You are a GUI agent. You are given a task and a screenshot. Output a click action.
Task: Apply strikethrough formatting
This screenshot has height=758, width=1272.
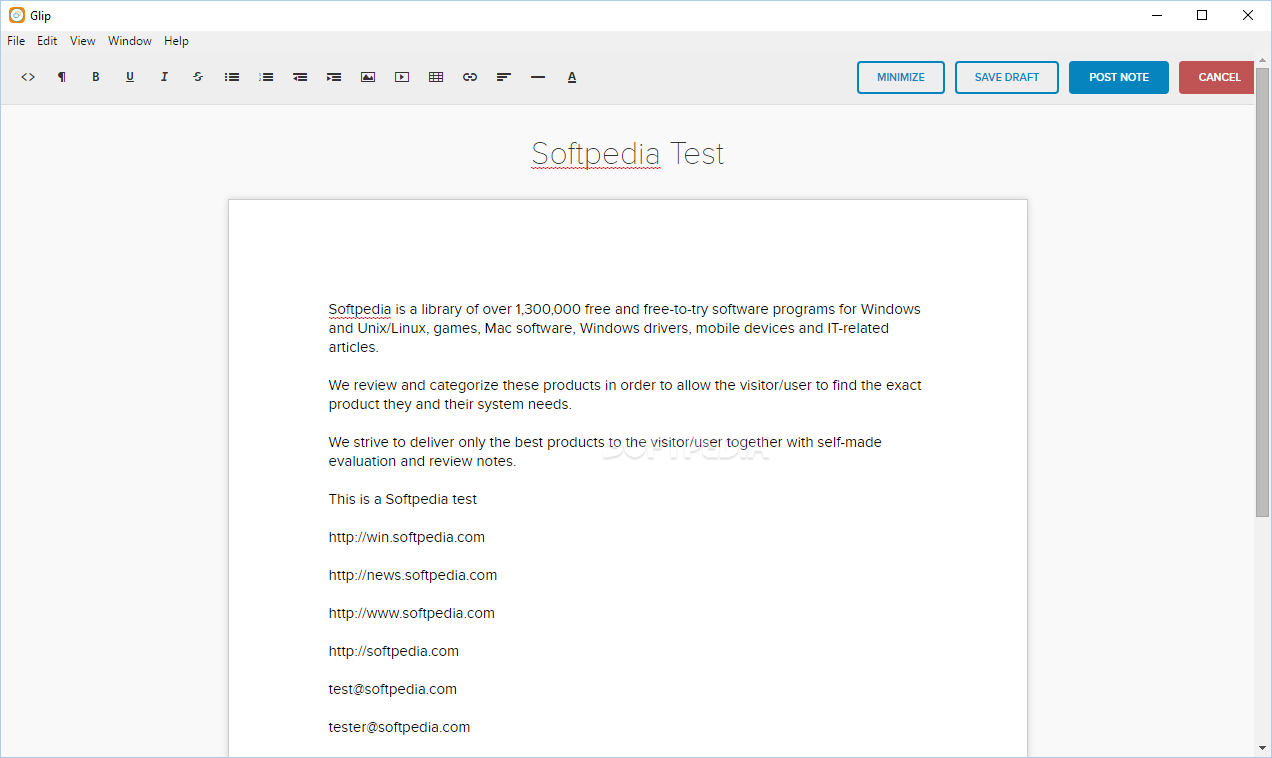pyautogui.click(x=198, y=77)
